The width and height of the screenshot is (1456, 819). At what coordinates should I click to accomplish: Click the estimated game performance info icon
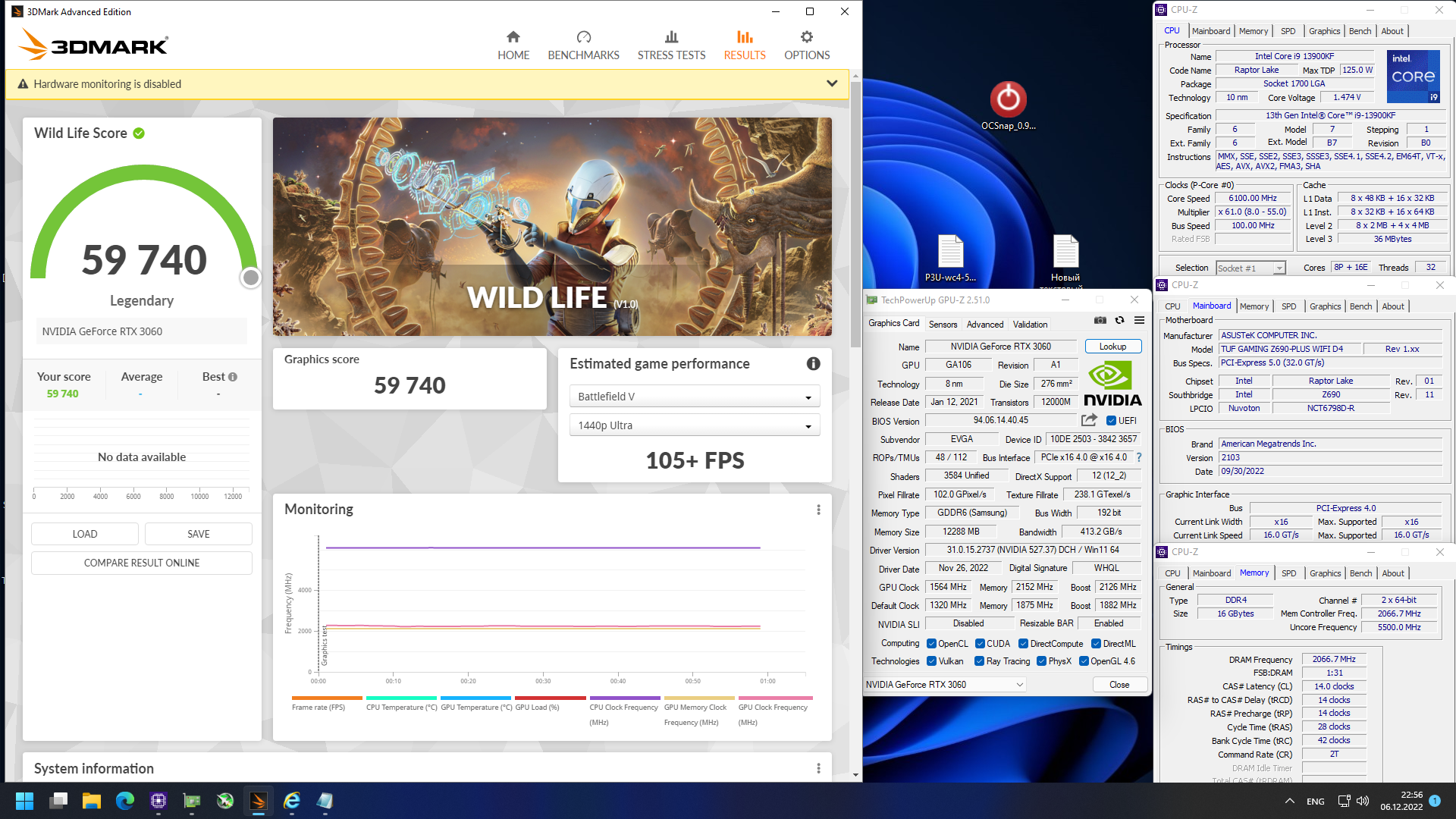[x=813, y=364]
